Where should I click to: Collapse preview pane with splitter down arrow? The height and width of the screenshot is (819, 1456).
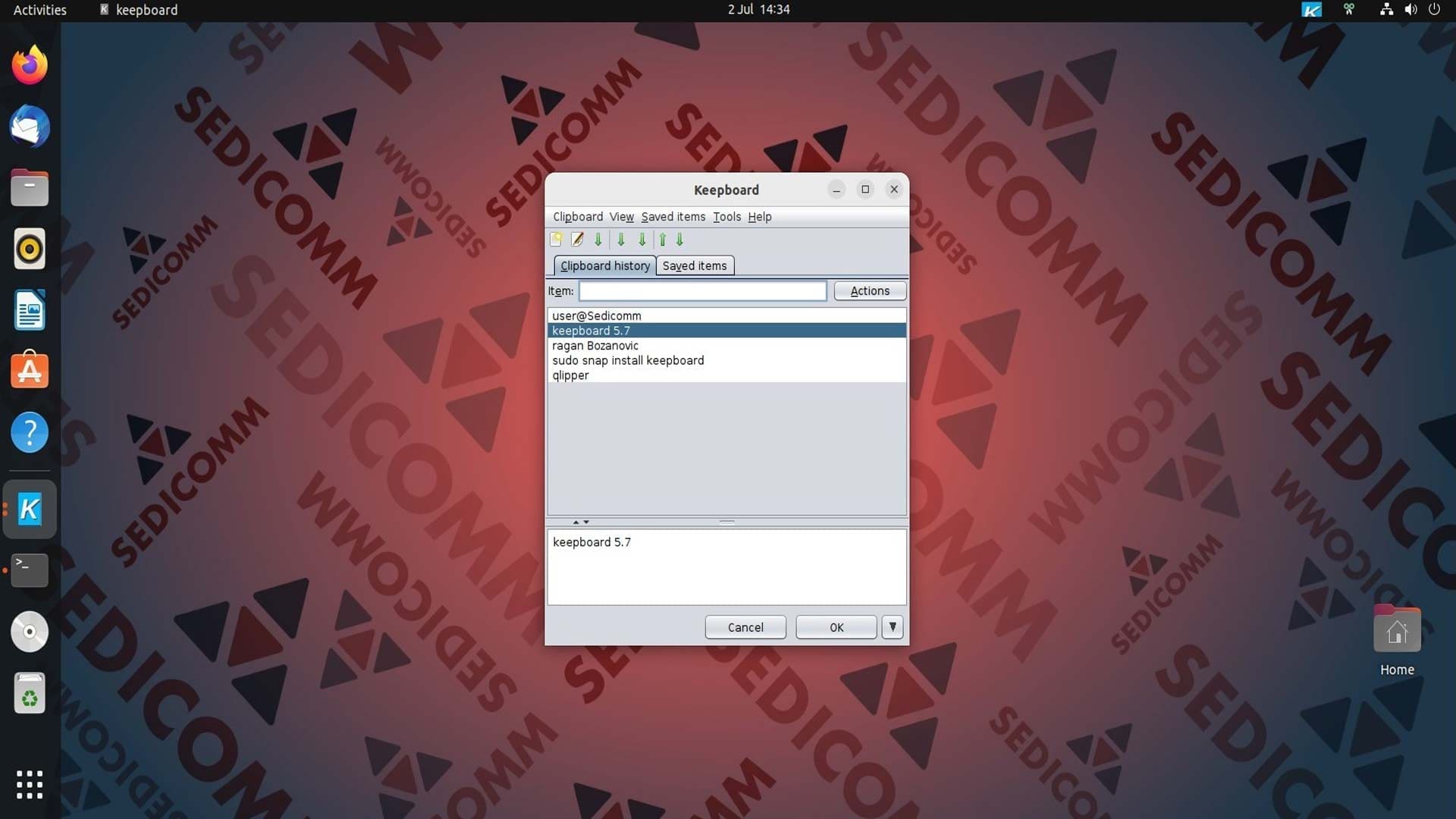586,522
